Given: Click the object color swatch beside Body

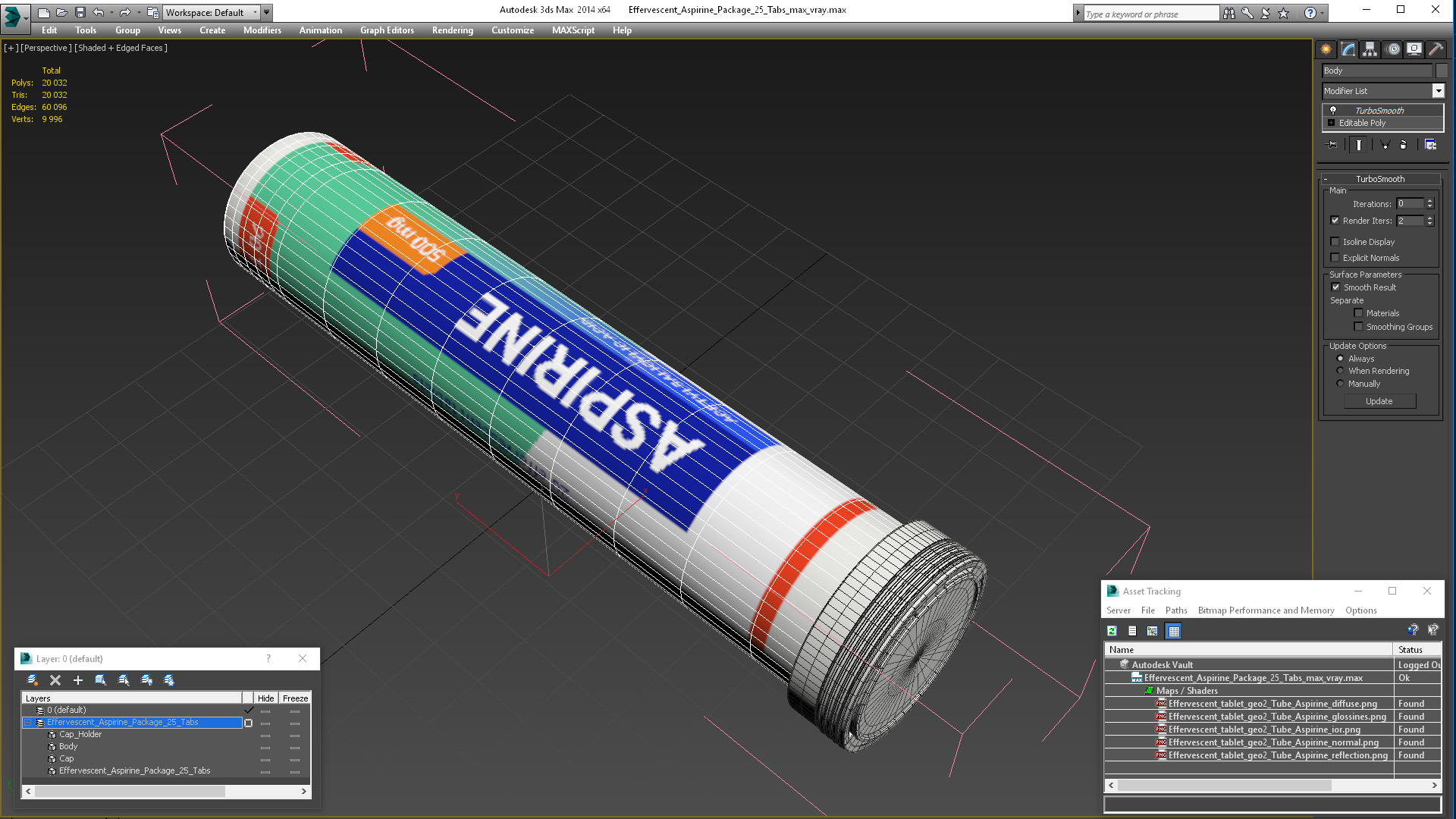Looking at the screenshot, I should 1442,71.
